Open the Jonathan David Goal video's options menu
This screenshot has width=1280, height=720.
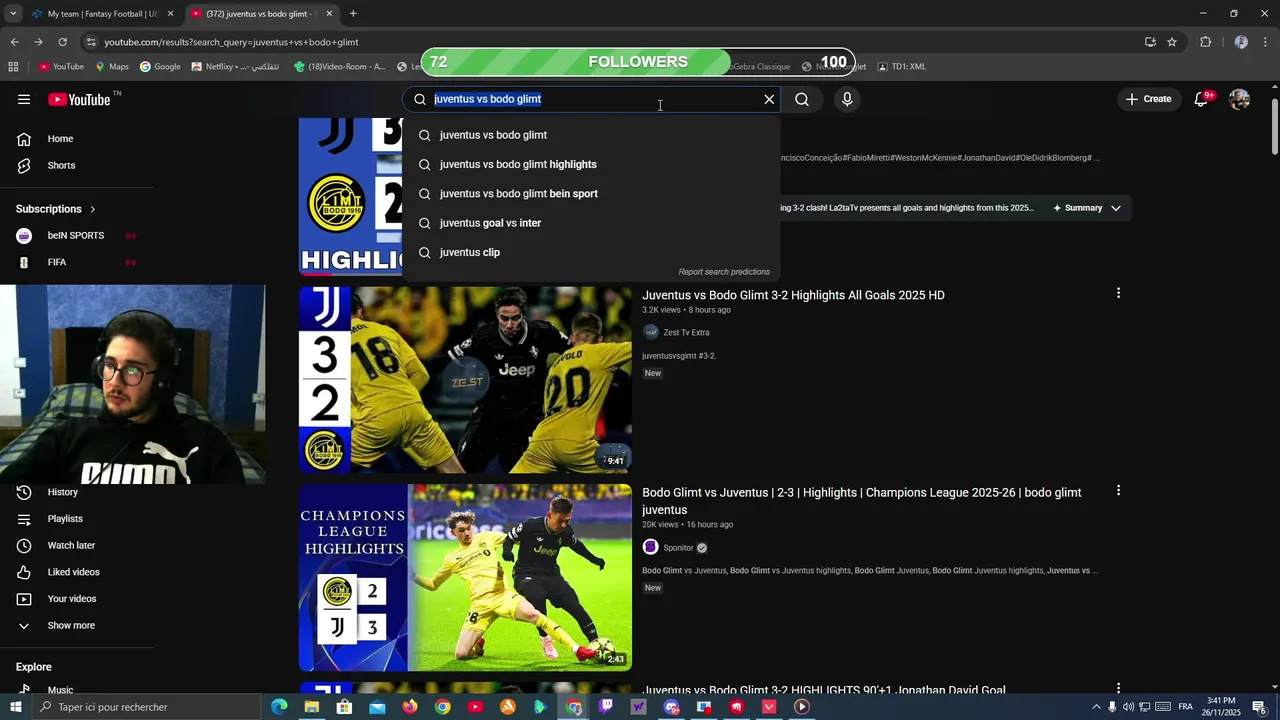tap(1118, 688)
